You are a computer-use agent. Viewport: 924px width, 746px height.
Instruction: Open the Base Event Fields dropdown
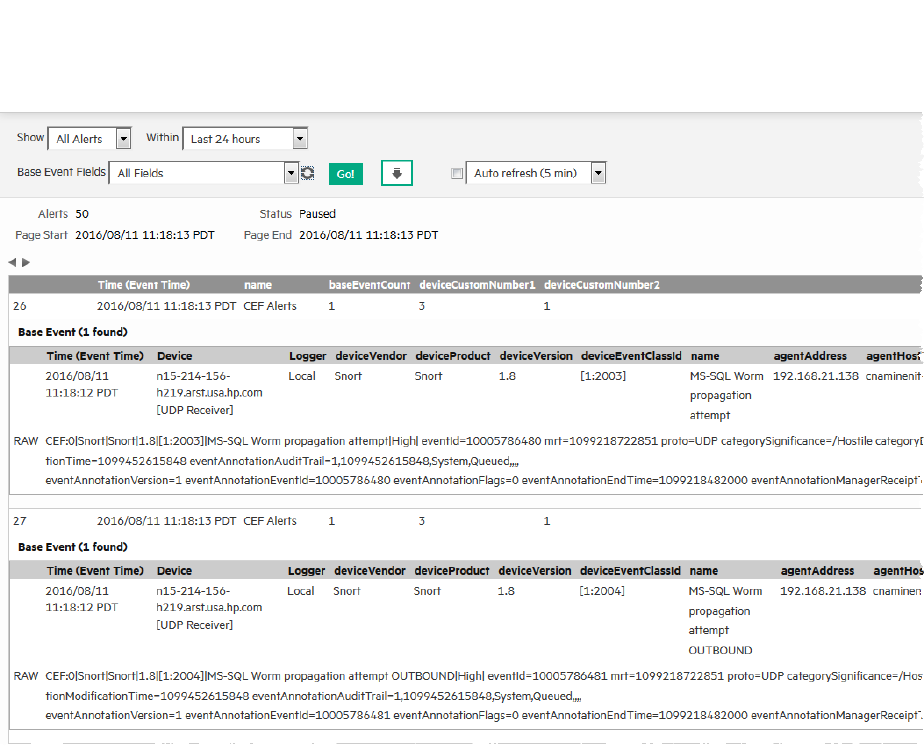204,173
